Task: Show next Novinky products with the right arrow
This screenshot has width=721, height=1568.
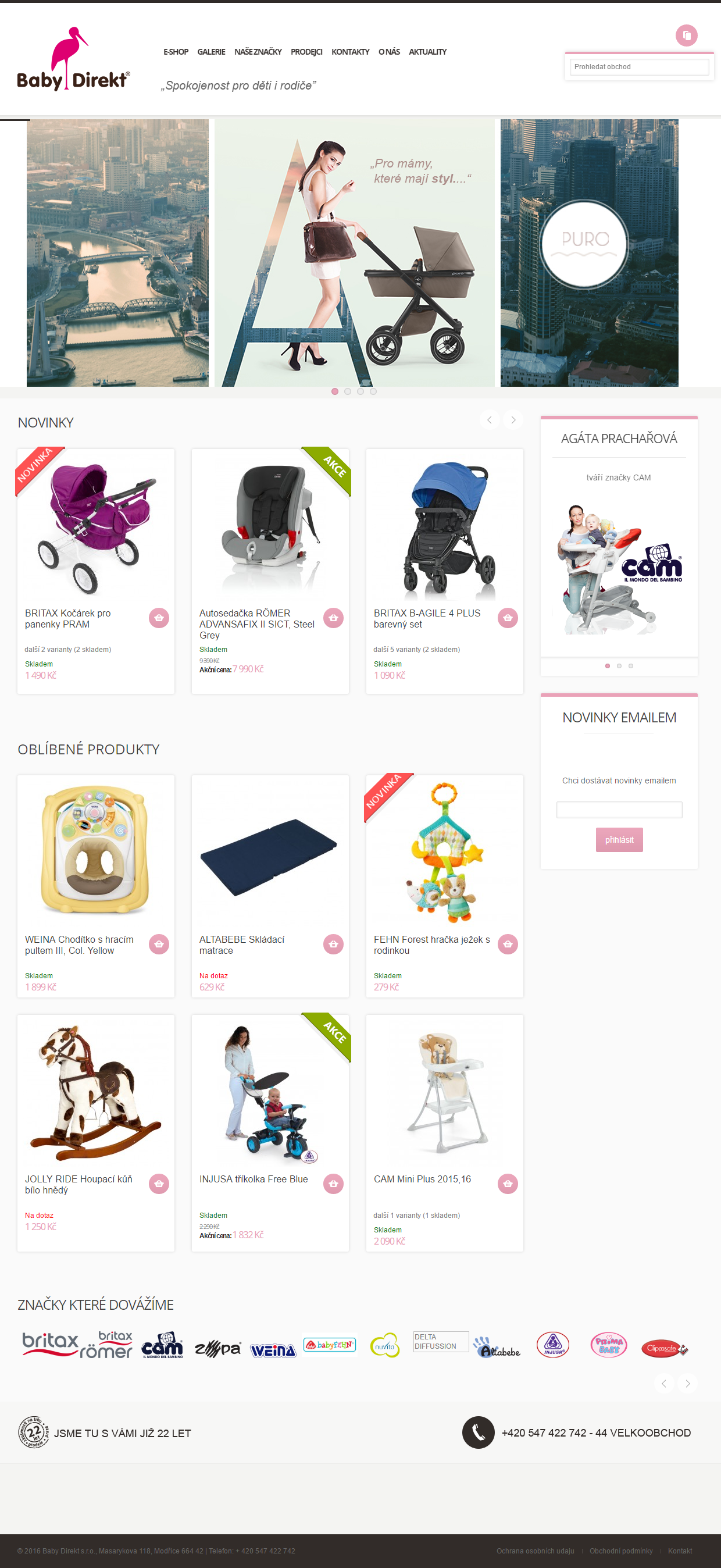Action: coord(513,420)
